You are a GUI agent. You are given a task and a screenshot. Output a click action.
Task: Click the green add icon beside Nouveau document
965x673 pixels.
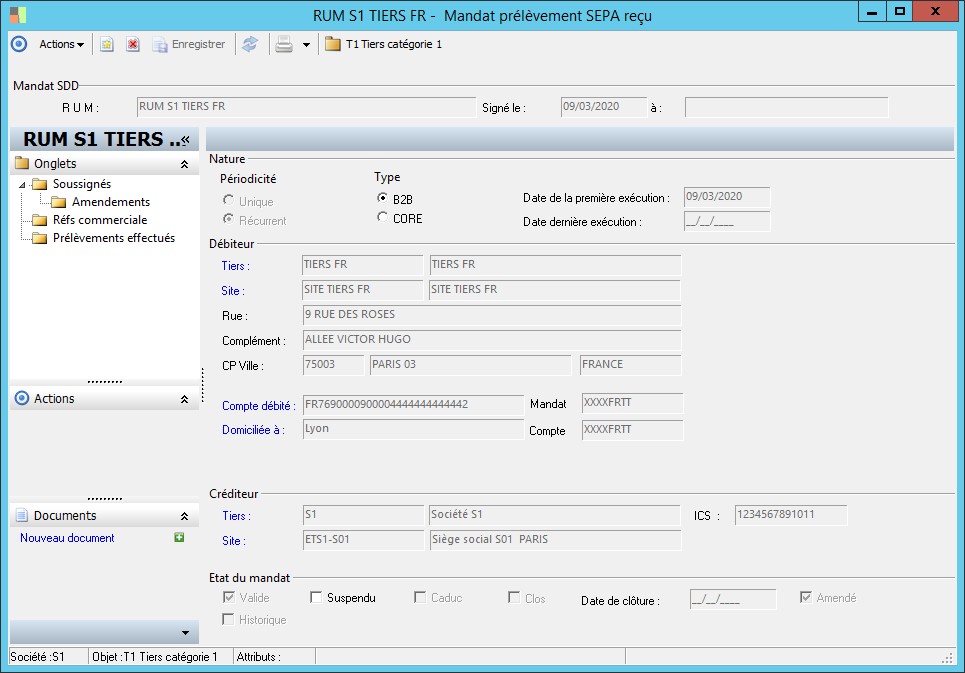(x=179, y=538)
